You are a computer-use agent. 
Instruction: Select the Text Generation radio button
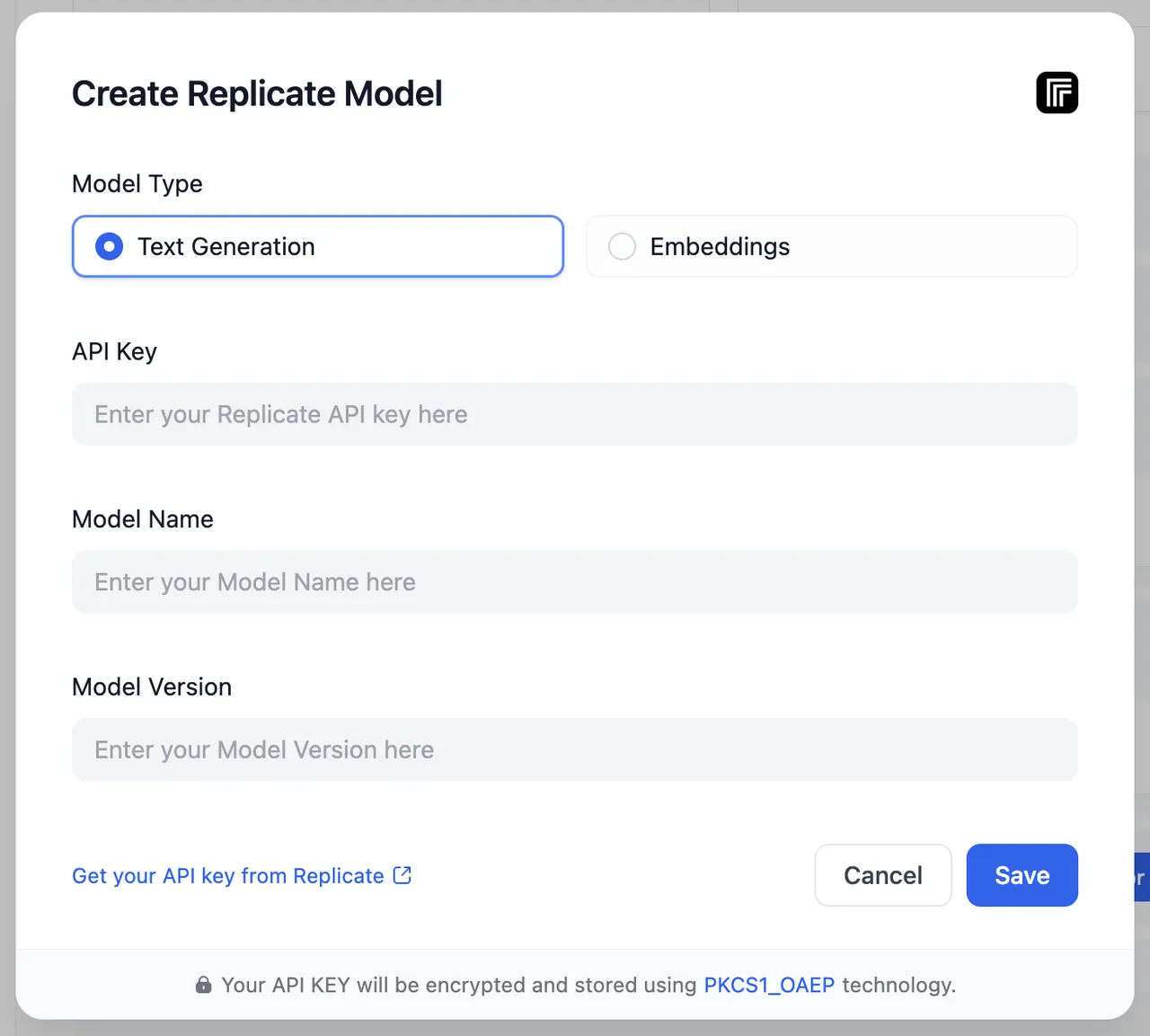[110, 246]
